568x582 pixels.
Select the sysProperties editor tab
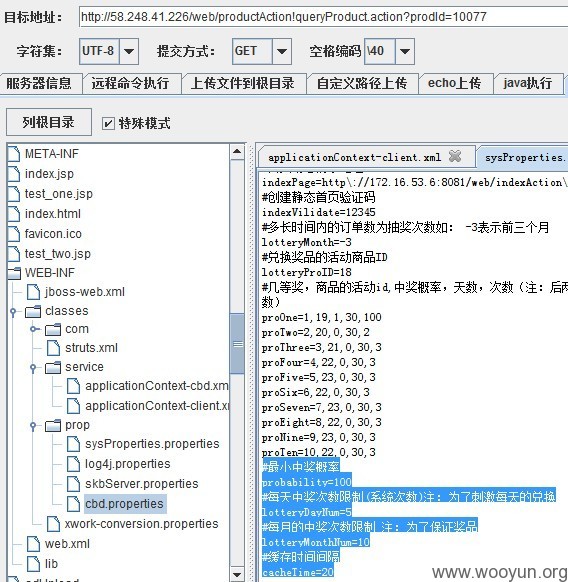click(523, 157)
